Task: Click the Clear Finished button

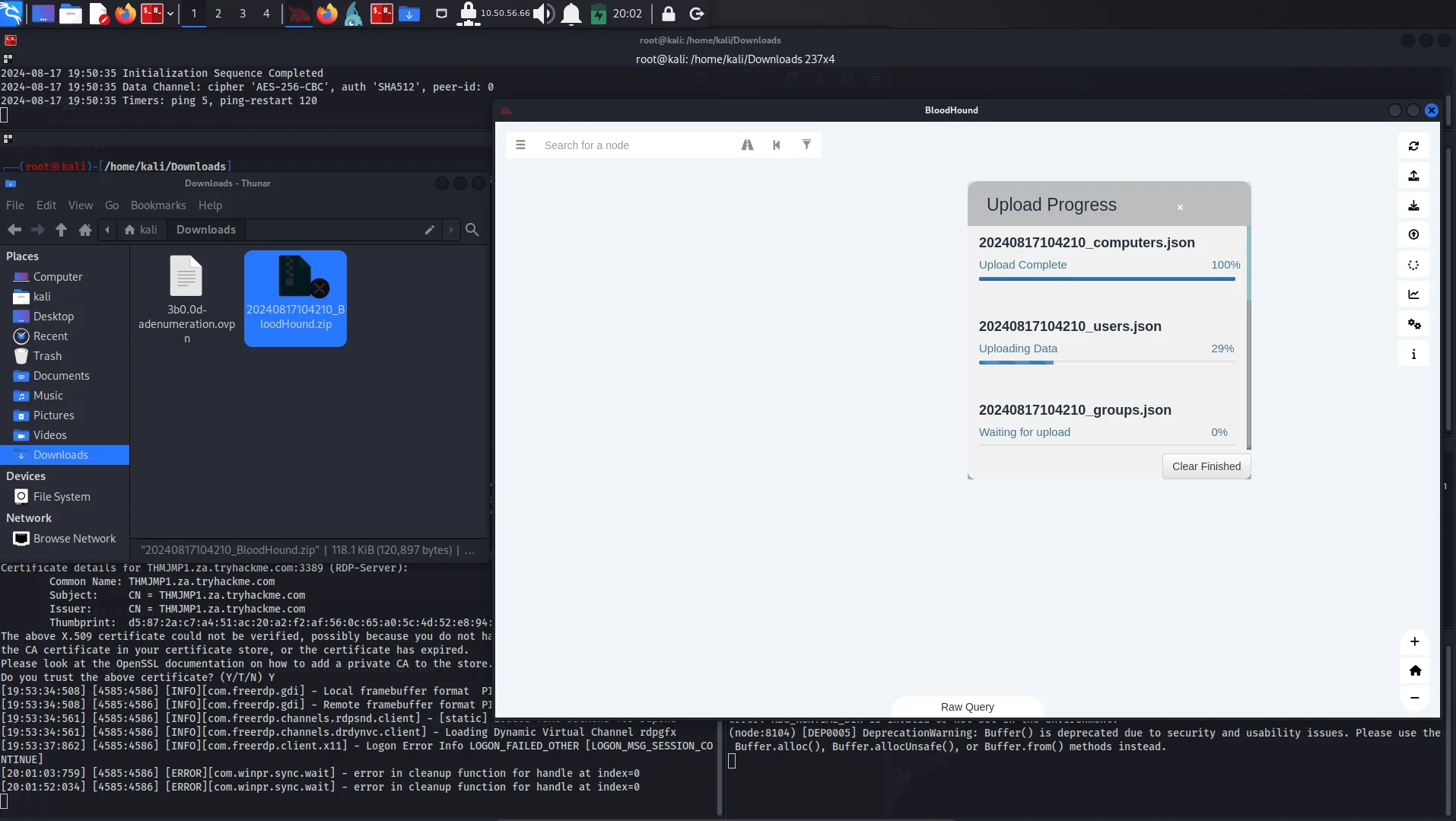Action: (1206, 466)
